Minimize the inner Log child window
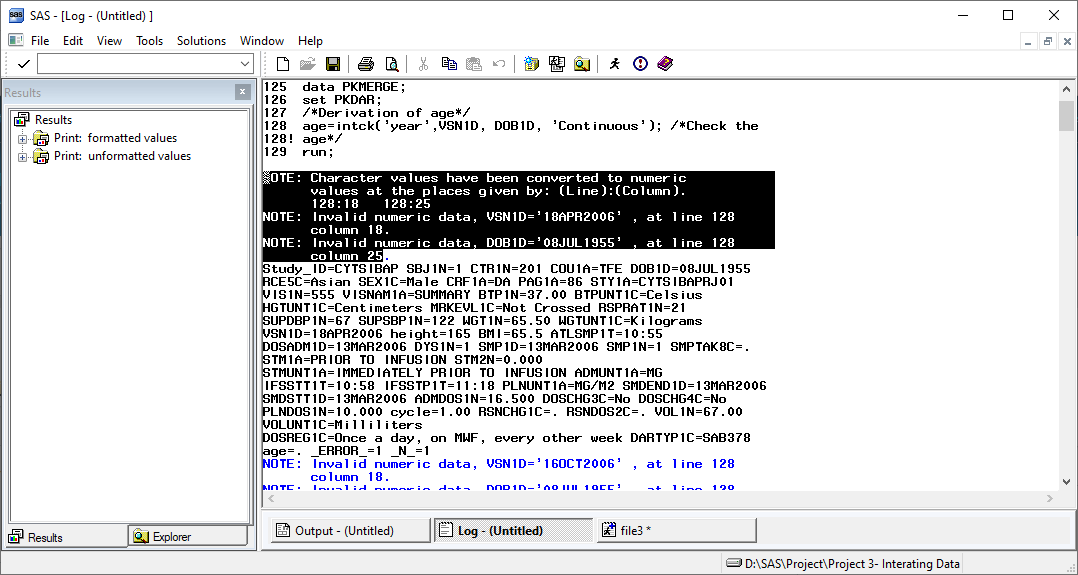 point(1028,41)
